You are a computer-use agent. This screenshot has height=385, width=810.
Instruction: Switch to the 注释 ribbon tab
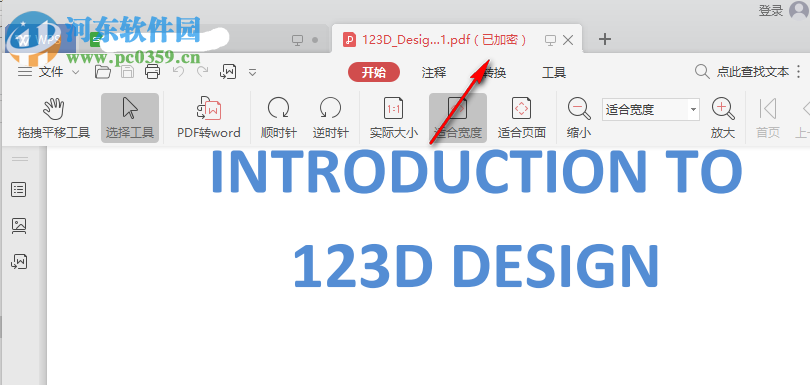click(434, 73)
